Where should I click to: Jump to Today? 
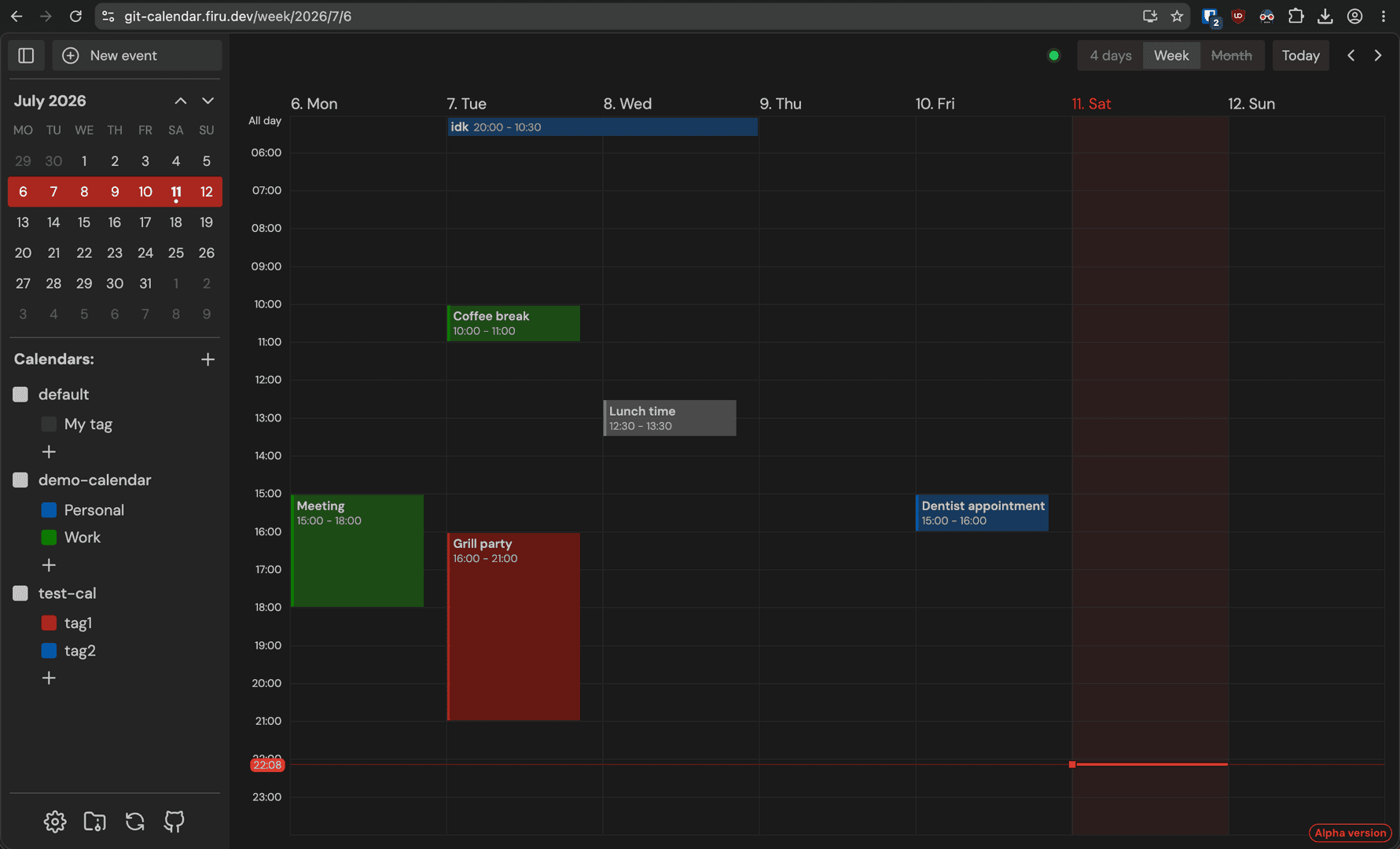(x=1301, y=56)
